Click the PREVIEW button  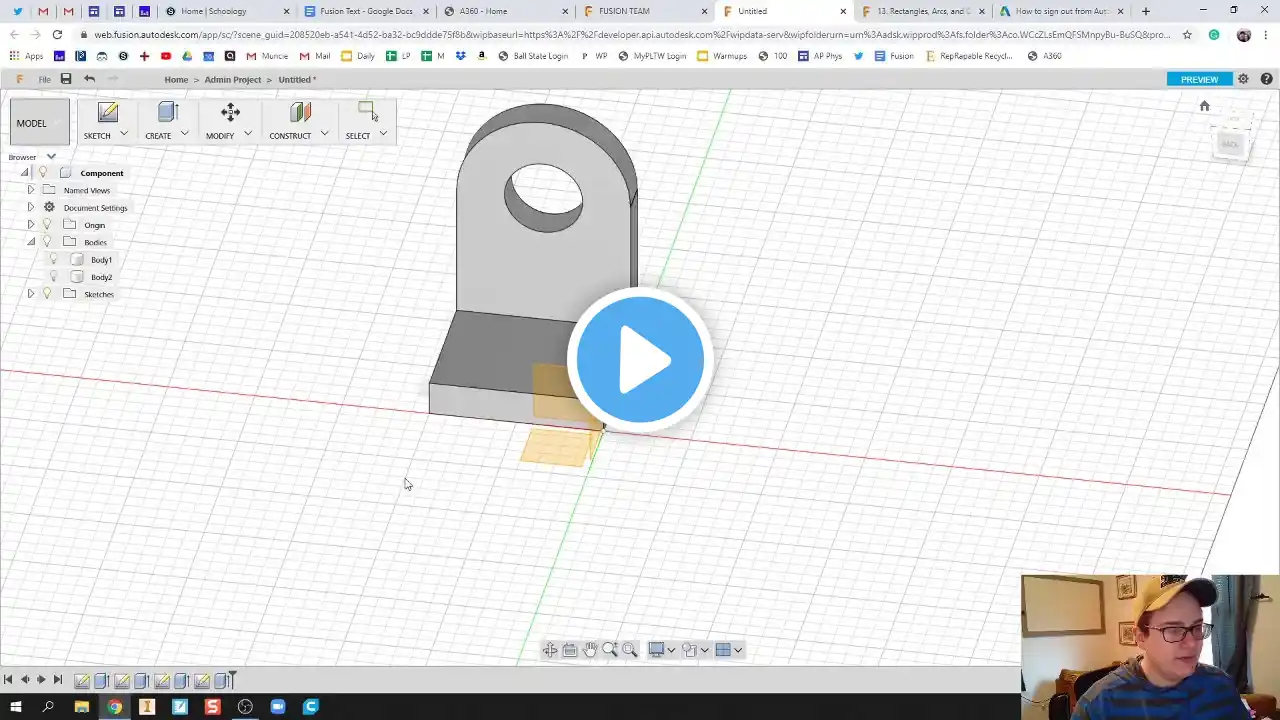tap(1199, 79)
